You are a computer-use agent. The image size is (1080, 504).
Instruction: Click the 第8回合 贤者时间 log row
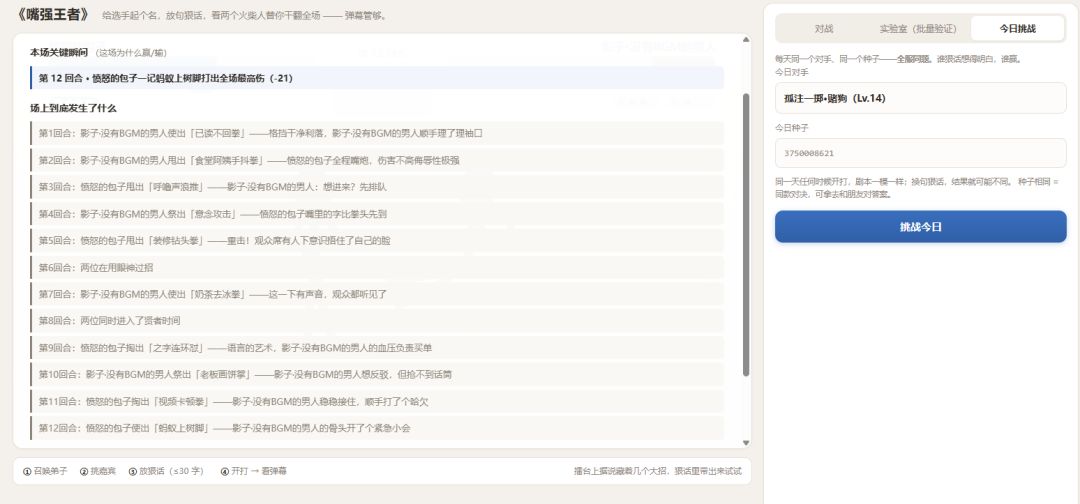tap(377, 321)
